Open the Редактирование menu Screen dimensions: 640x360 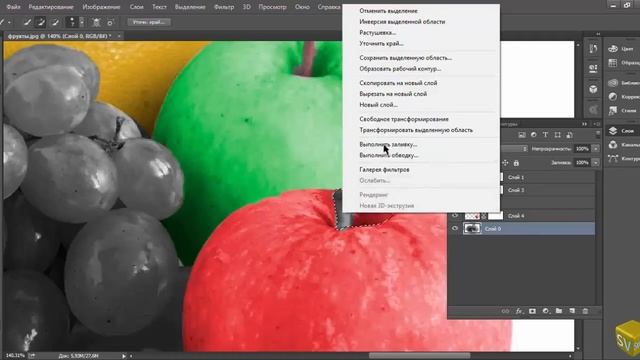coord(51,7)
